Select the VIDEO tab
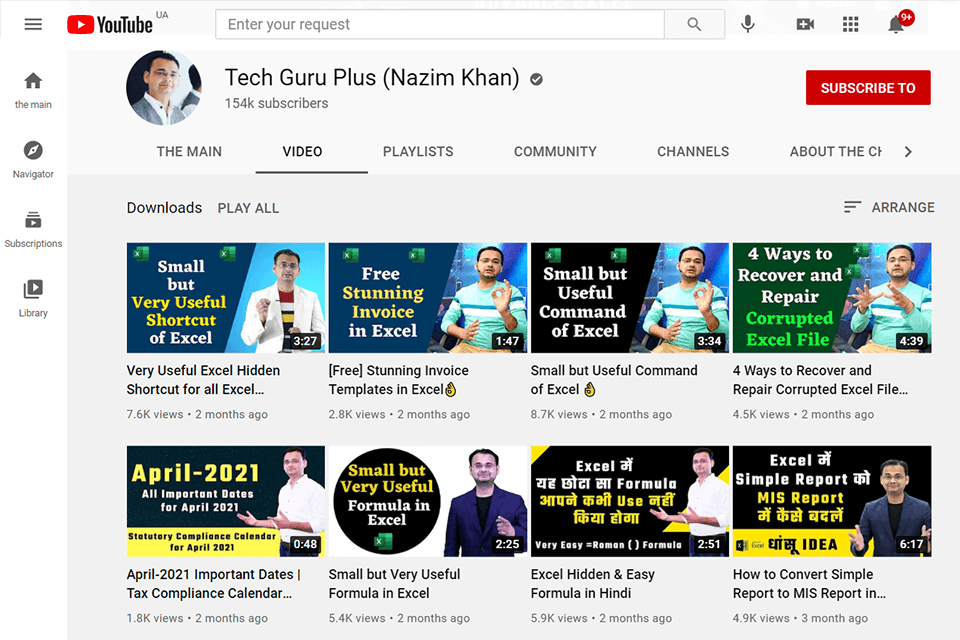 [302, 151]
